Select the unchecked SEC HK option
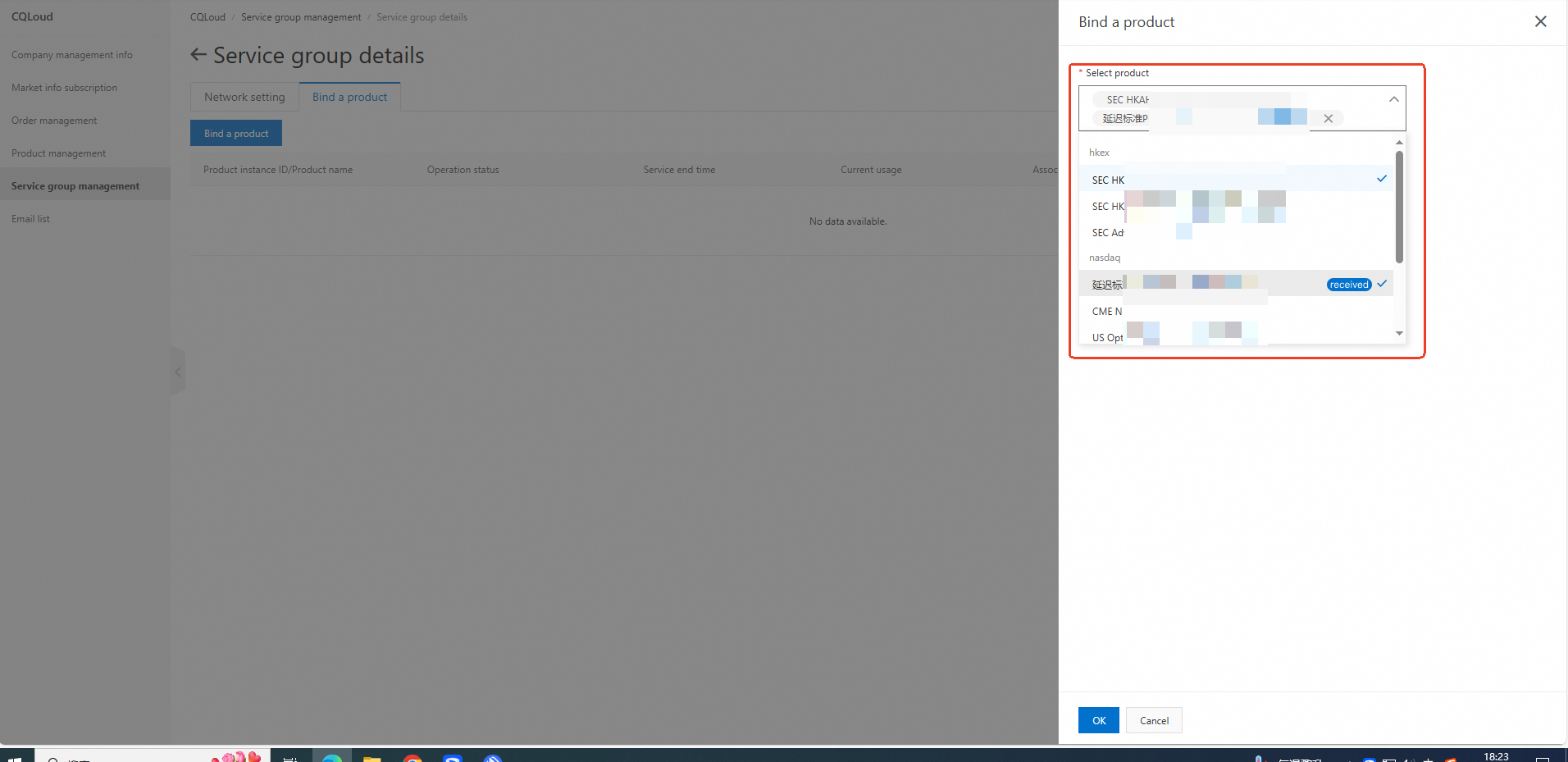 [1235, 206]
